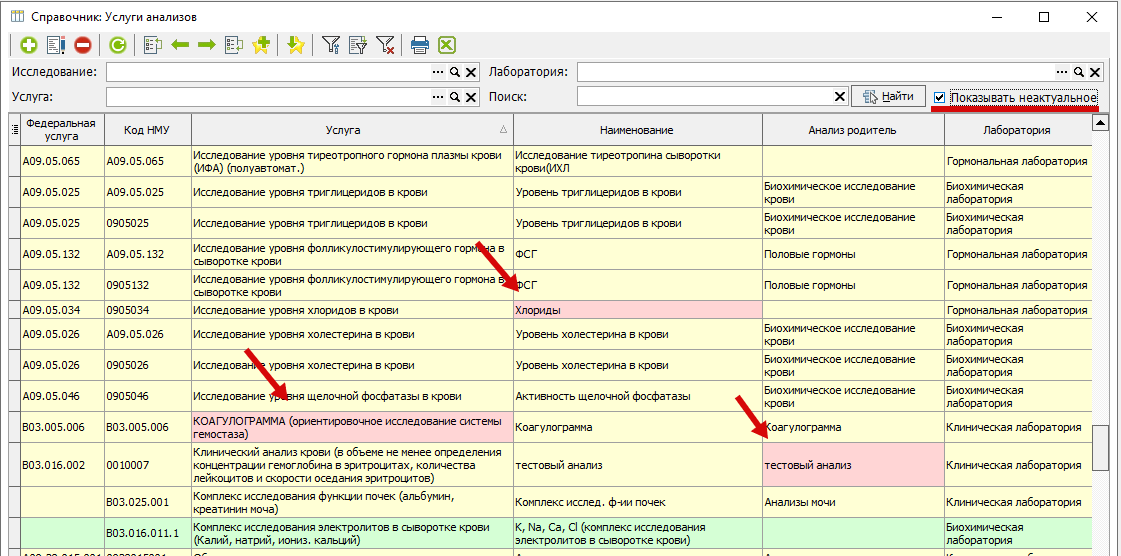Refresh the list with the green circular arrow
This screenshot has height=556, width=1121.
[118, 46]
